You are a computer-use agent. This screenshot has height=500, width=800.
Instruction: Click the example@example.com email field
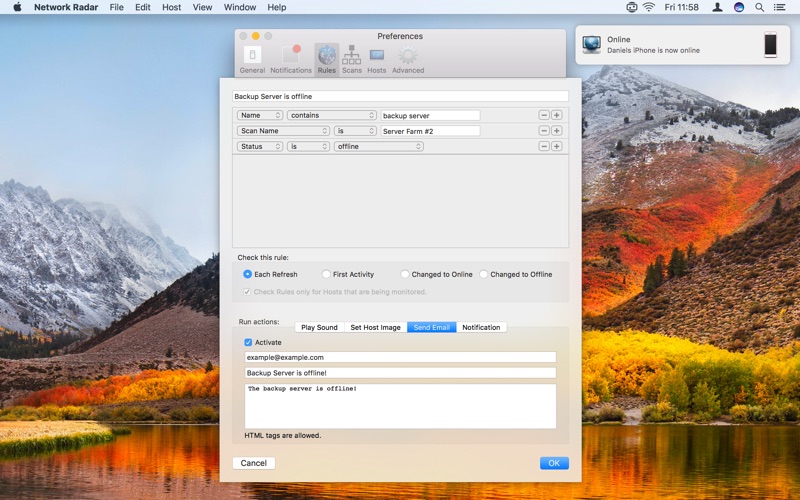click(x=400, y=357)
